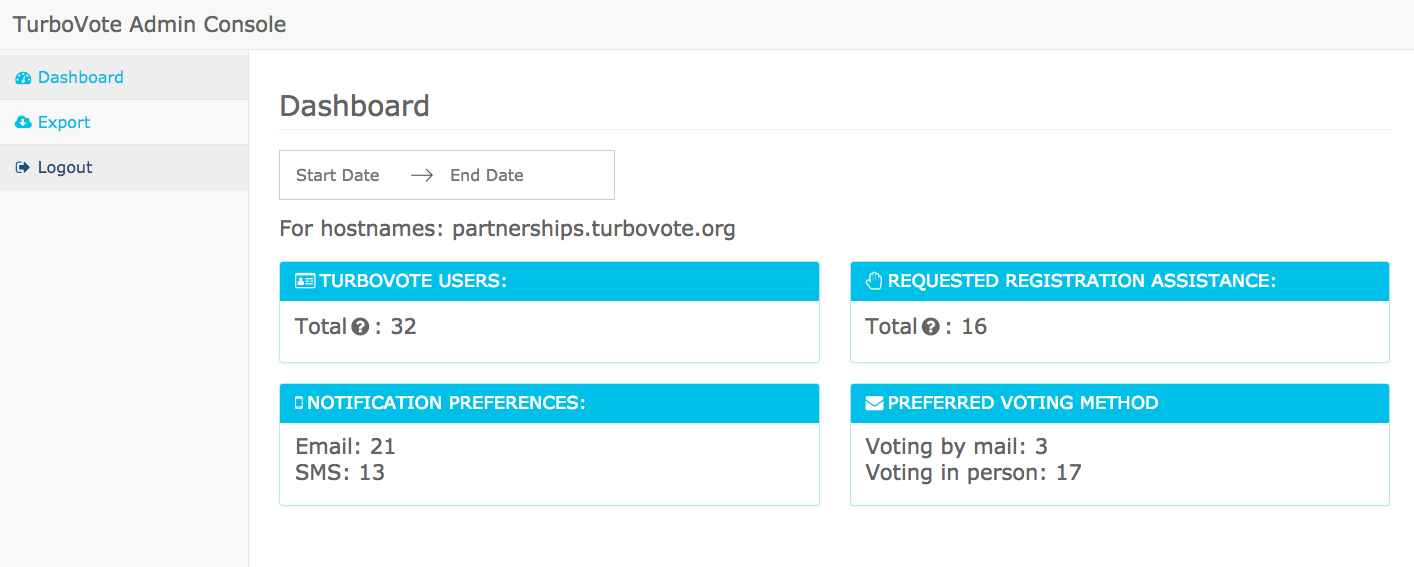Click the Logout sign-out icon
Image resolution: width=1414 pixels, height=567 pixels.
click(23, 168)
